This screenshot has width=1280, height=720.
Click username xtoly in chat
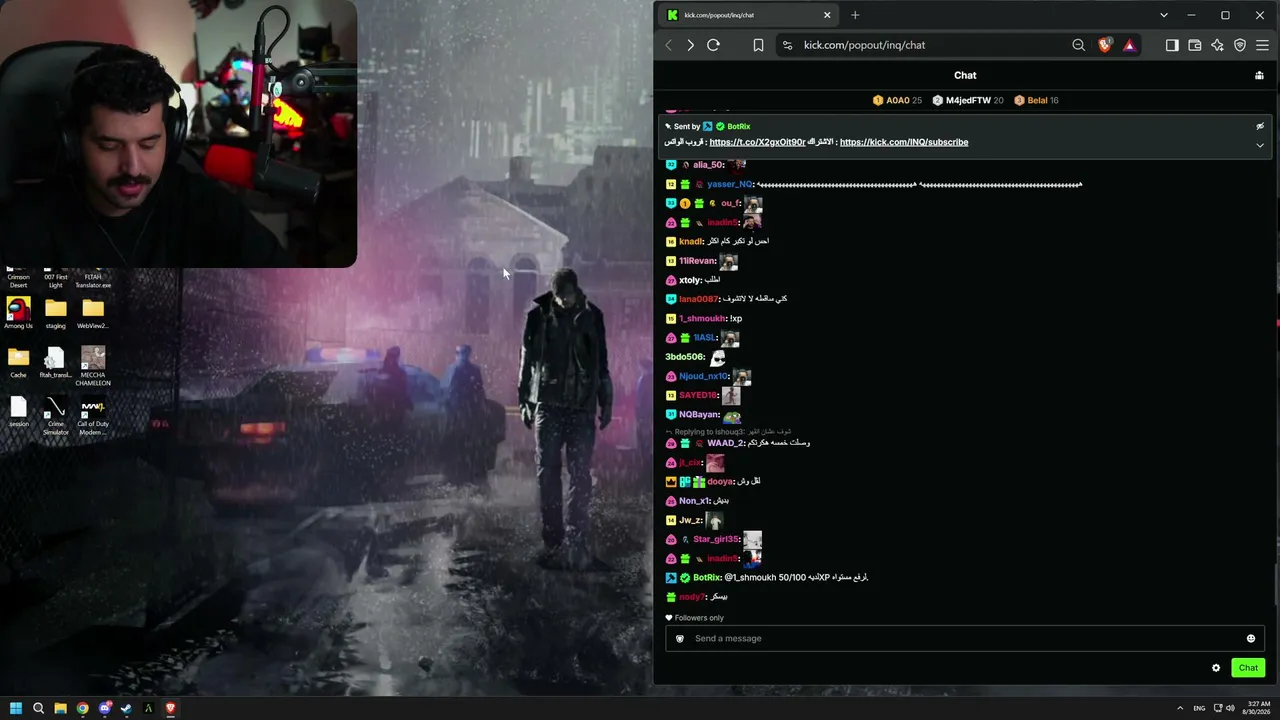(x=690, y=280)
